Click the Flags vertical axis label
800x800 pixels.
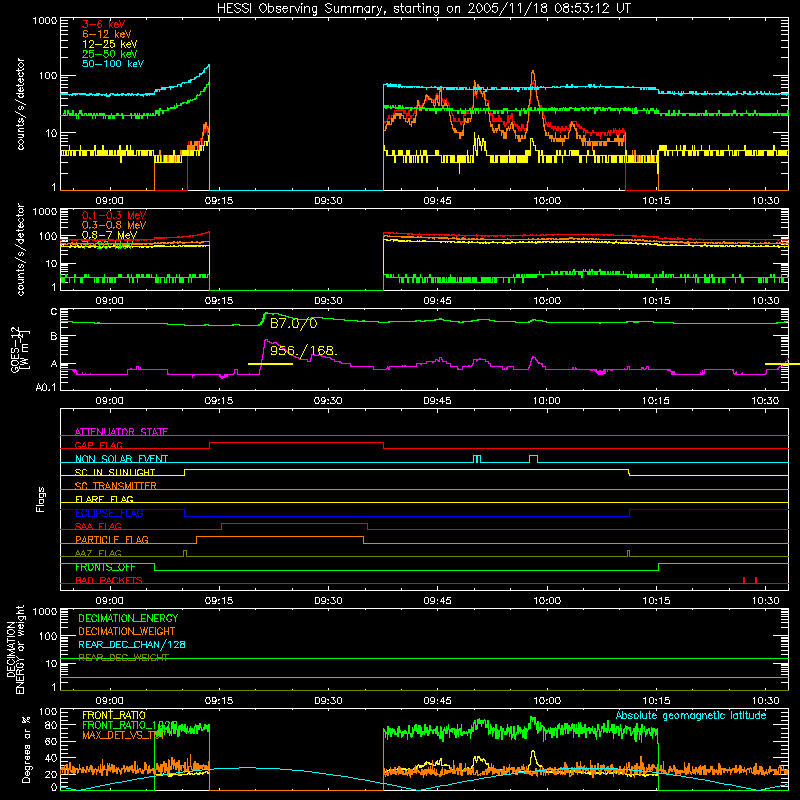pyautogui.click(x=41, y=499)
